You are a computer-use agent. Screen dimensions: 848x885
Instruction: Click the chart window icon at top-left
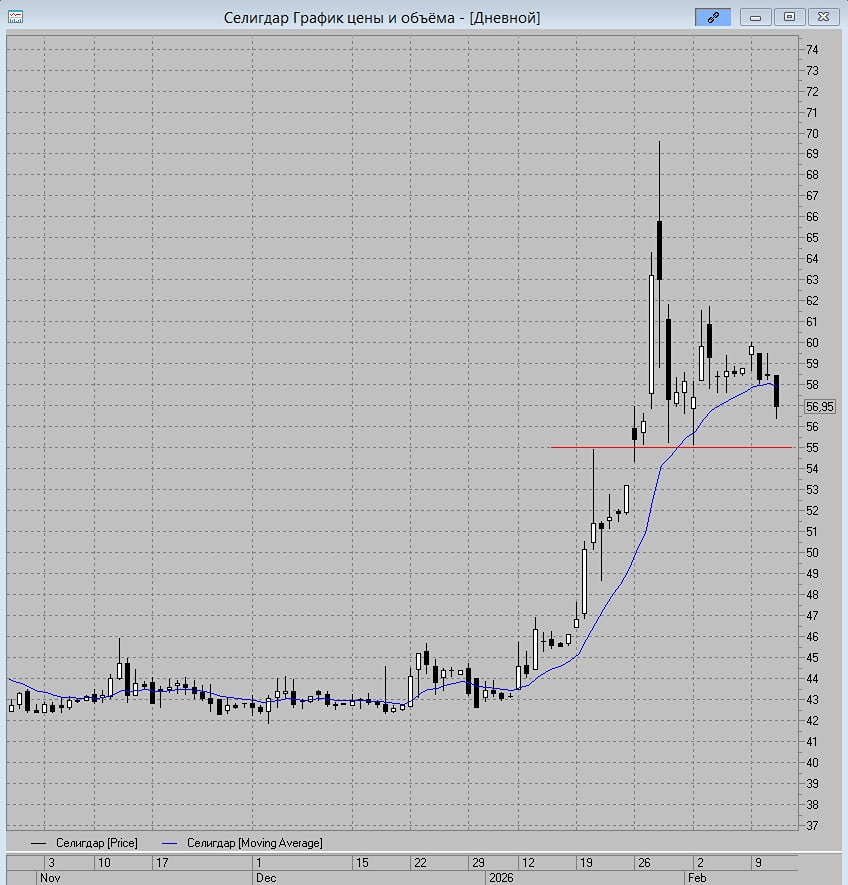tap(15, 17)
